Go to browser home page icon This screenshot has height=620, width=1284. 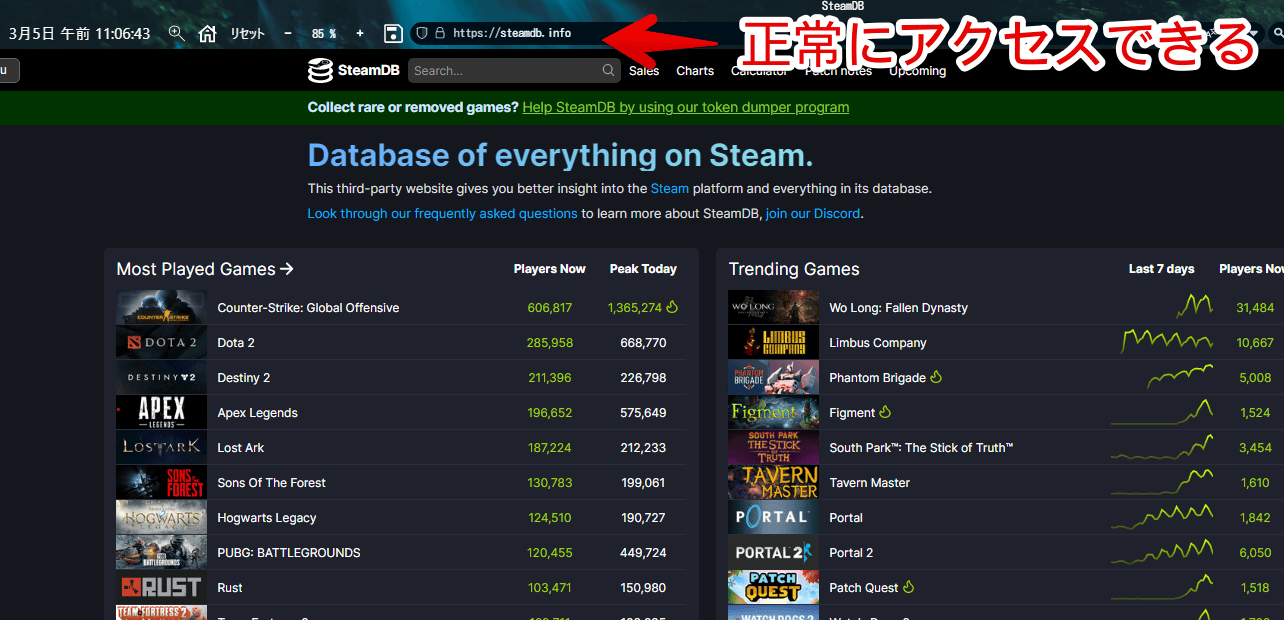(207, 33)
